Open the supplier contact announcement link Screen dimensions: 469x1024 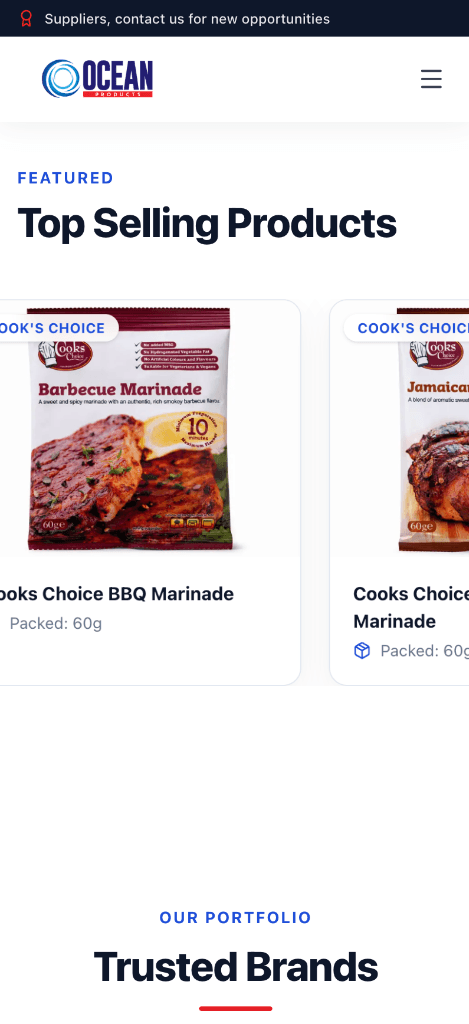187,19
